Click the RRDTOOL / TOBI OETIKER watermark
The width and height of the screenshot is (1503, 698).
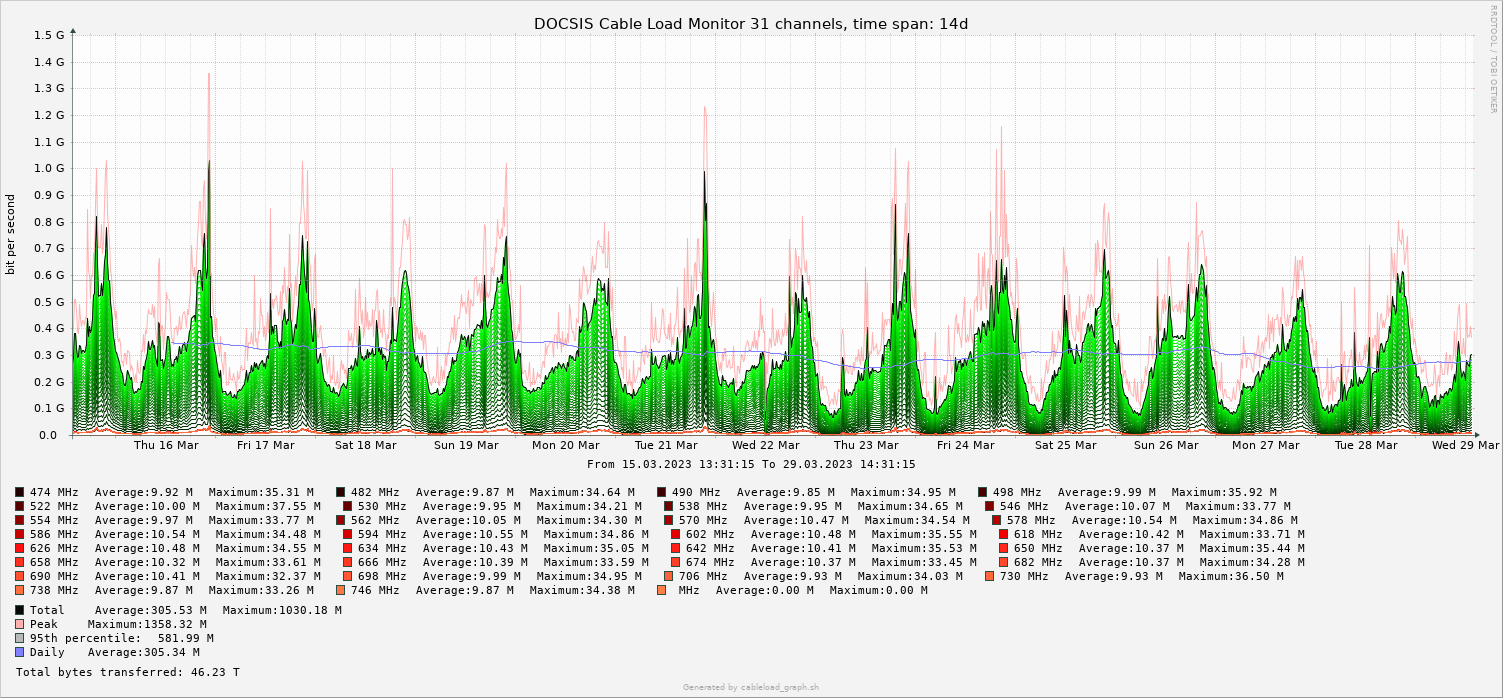coord(1493,58)
